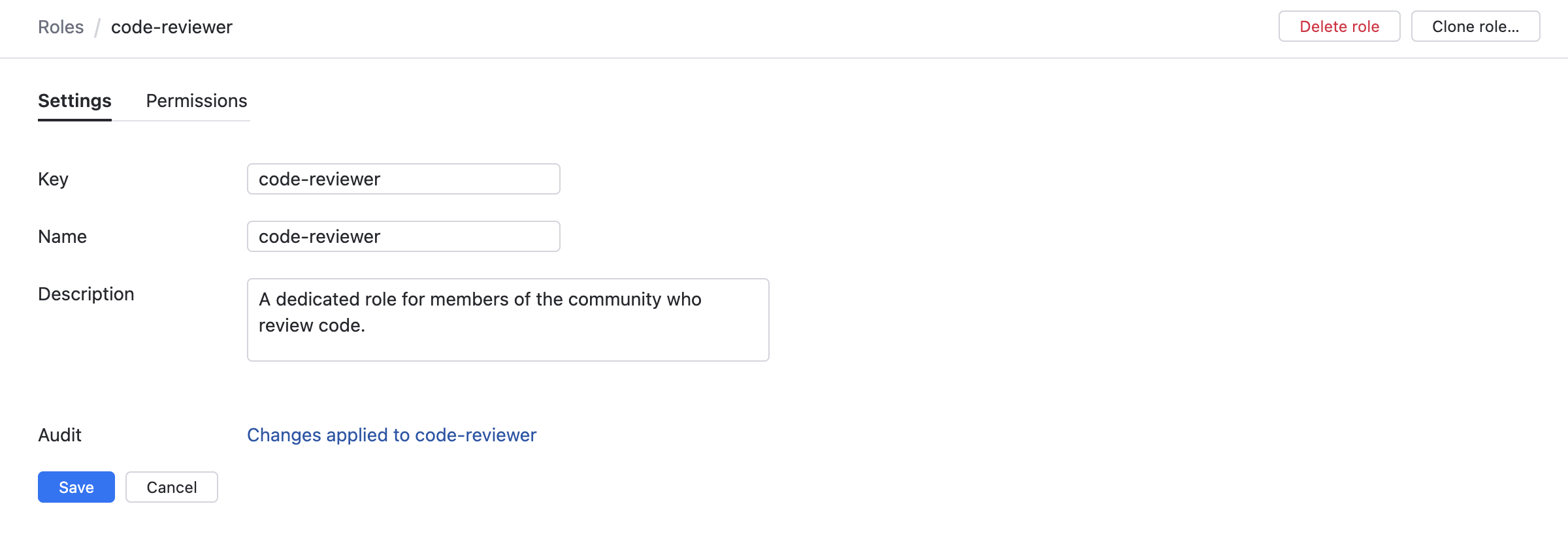Click the 'code-reviewer' text in the Key box
This screenshot has width=1568, height=551.
(x=319, y=179)
